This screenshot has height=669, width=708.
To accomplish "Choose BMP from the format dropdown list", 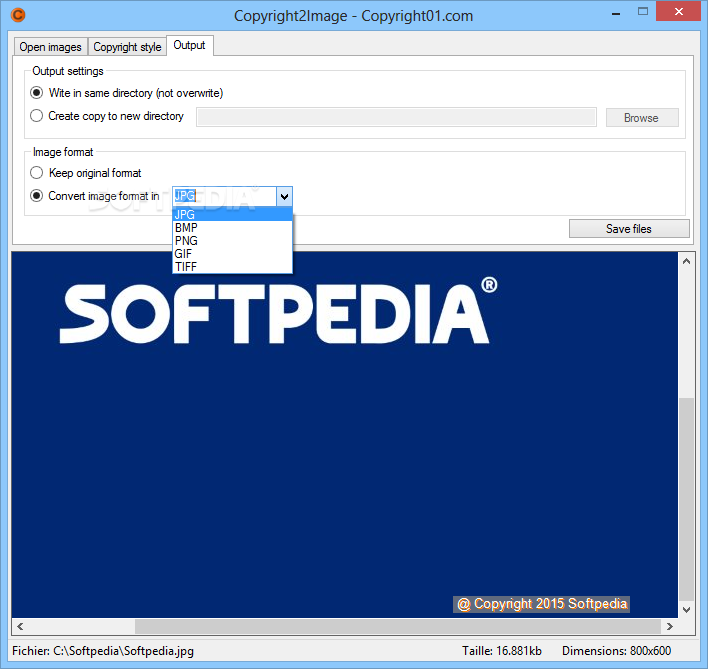I will 233,228.
